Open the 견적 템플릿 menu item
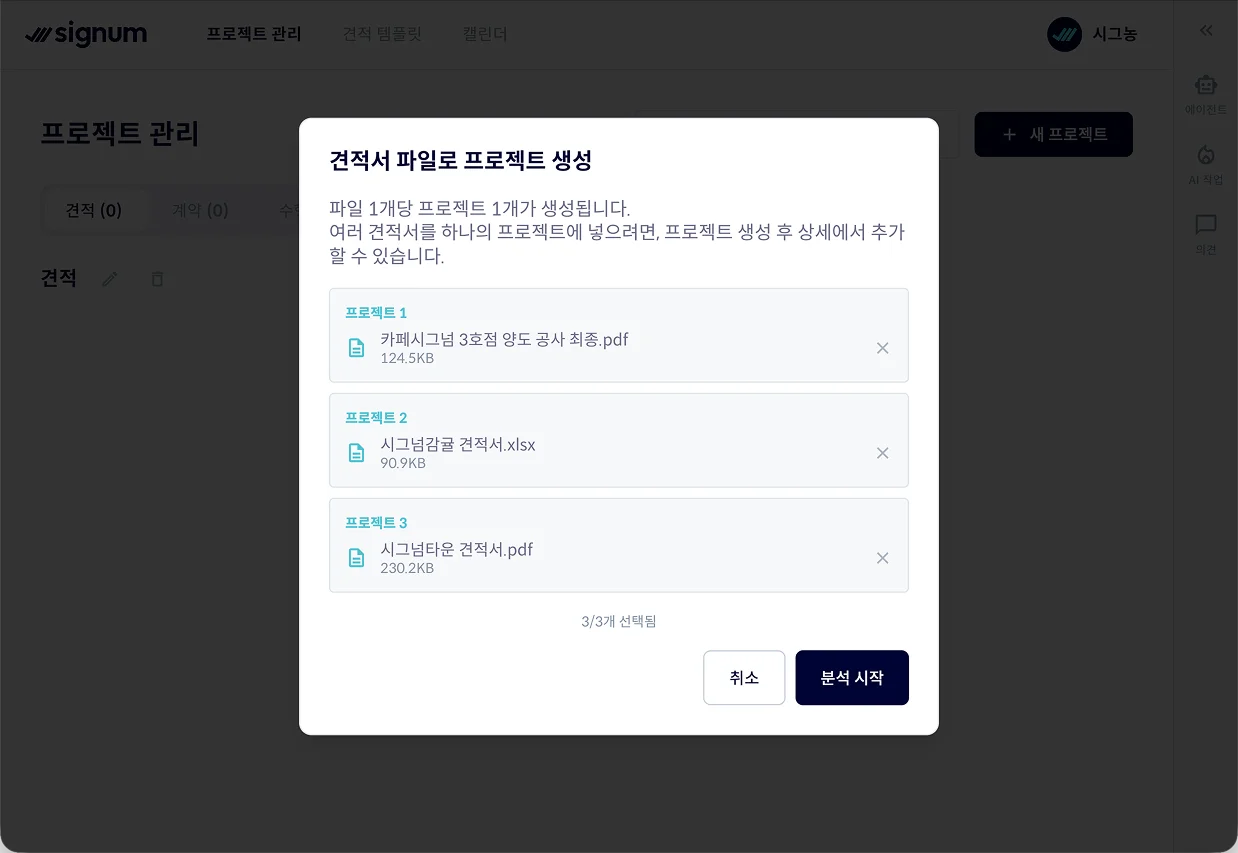This screenshot has width=1238, height=853. (383, 33)
